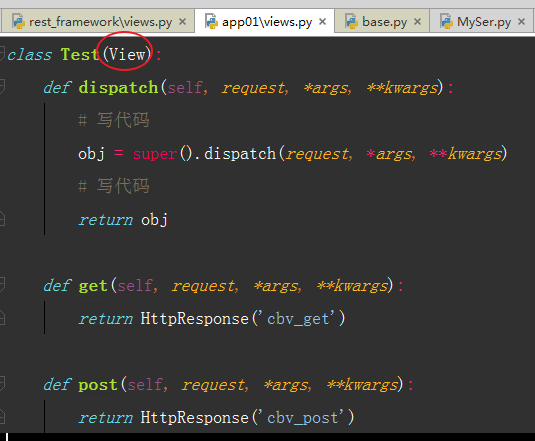Screen dimensions: 535x441
Task: Click obj variable in the assignment line
Action: pyautogui.click(x=91, y=154)
